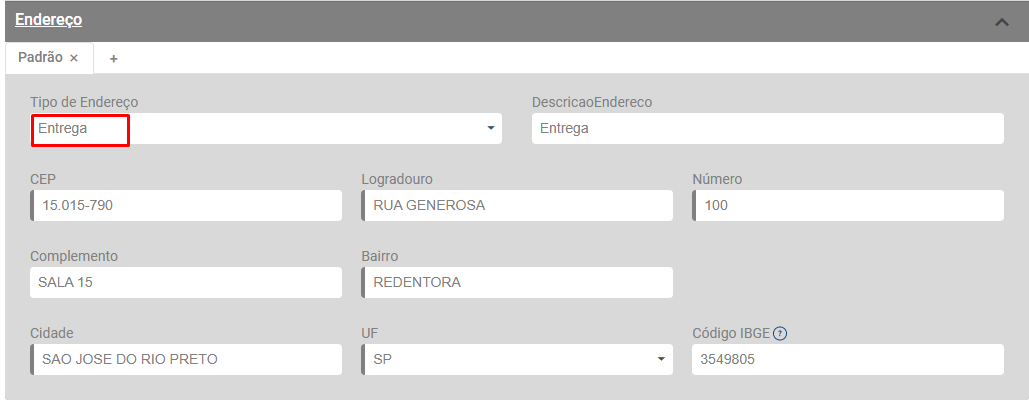Screen dimensions: 1029x400
Task: Click into the CEP field
Action: pos(187,206)
